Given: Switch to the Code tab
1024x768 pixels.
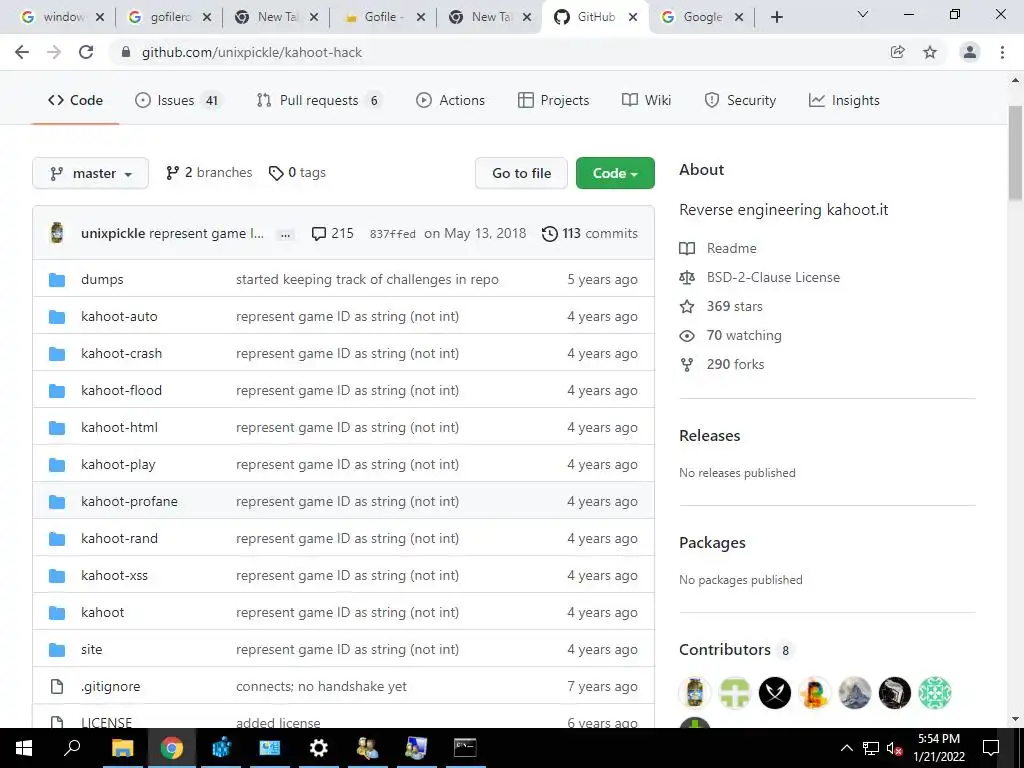Looking at the screenshot, I should coord(75,100).
